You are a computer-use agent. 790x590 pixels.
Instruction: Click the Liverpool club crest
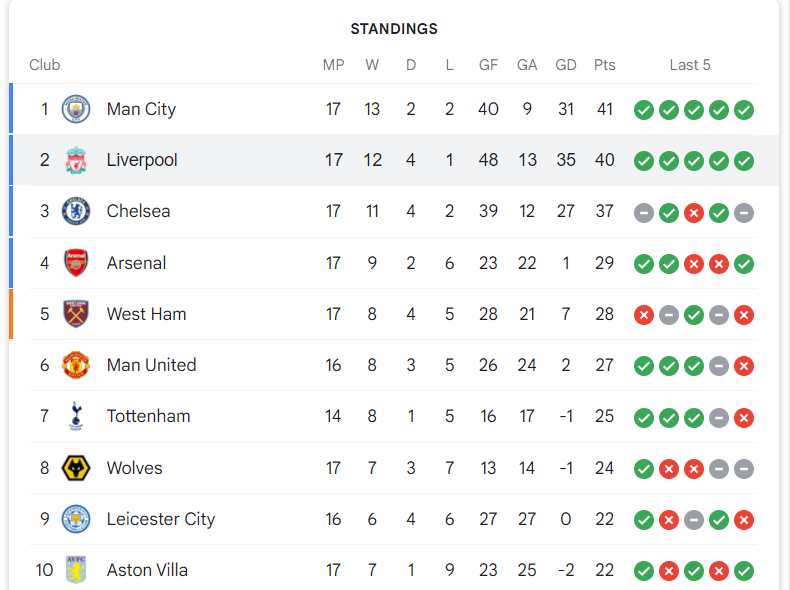(x=76, y=160)
